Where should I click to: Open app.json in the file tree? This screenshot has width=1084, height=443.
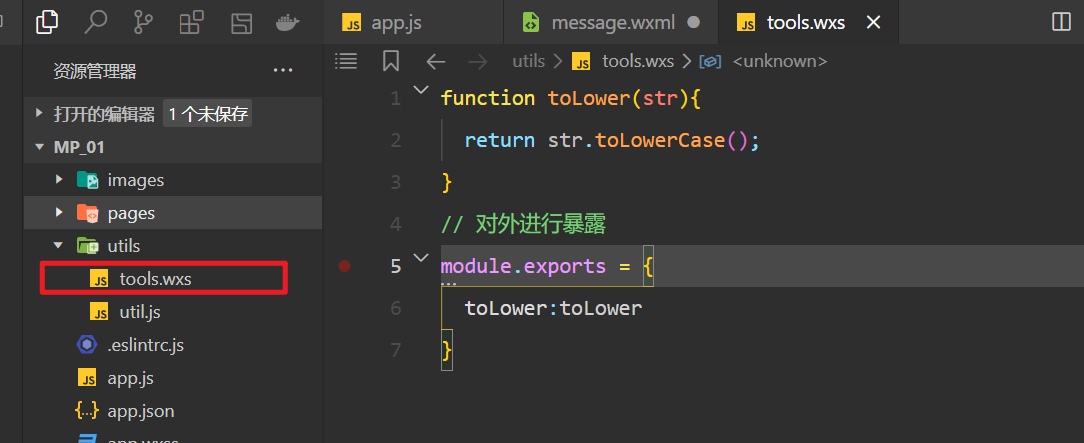click(173, 412)
